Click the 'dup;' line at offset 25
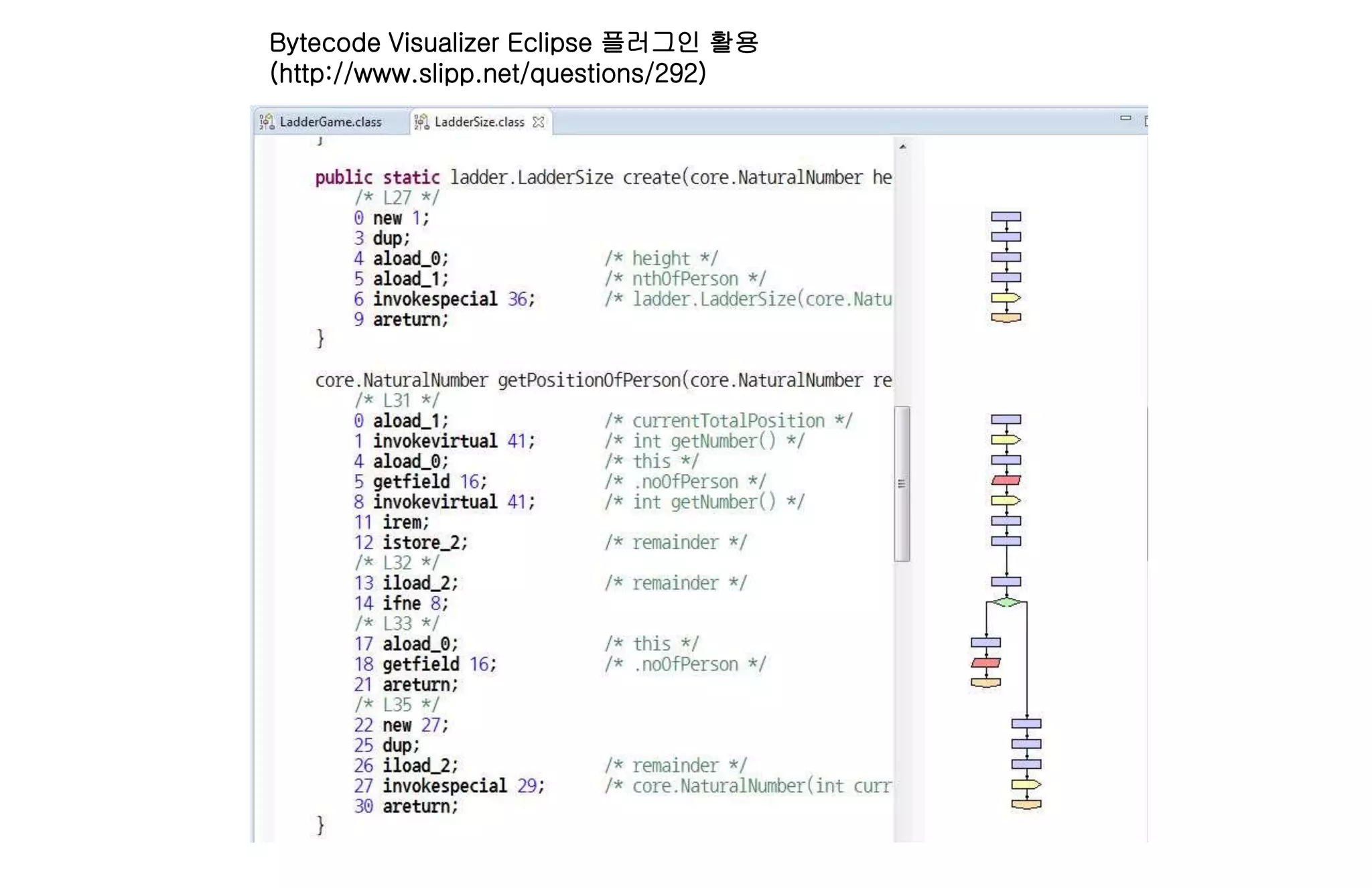Viewport: 1372px width, 888px height. pos(387,745)
